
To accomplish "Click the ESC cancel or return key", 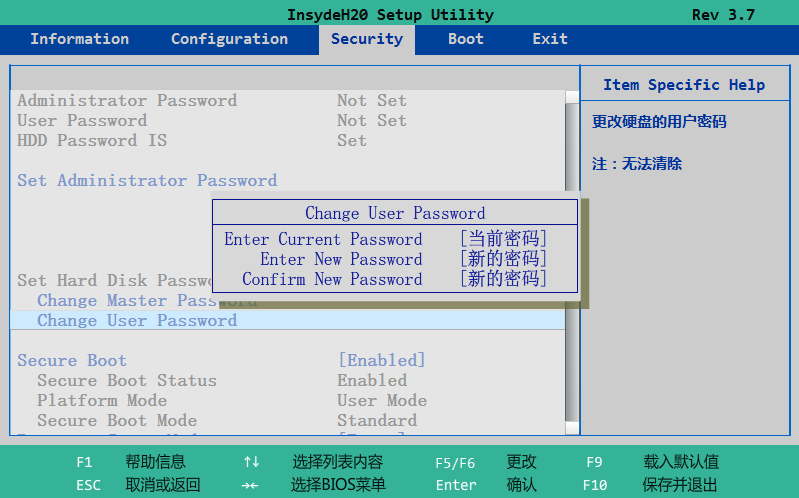I will pyautogui.click(x=88, y=486).
